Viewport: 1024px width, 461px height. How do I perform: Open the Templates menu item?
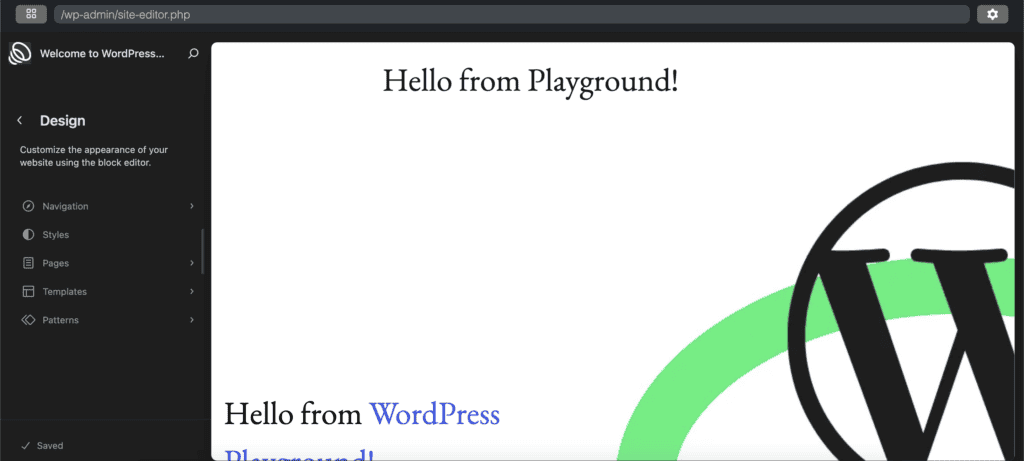pos(108,292)
